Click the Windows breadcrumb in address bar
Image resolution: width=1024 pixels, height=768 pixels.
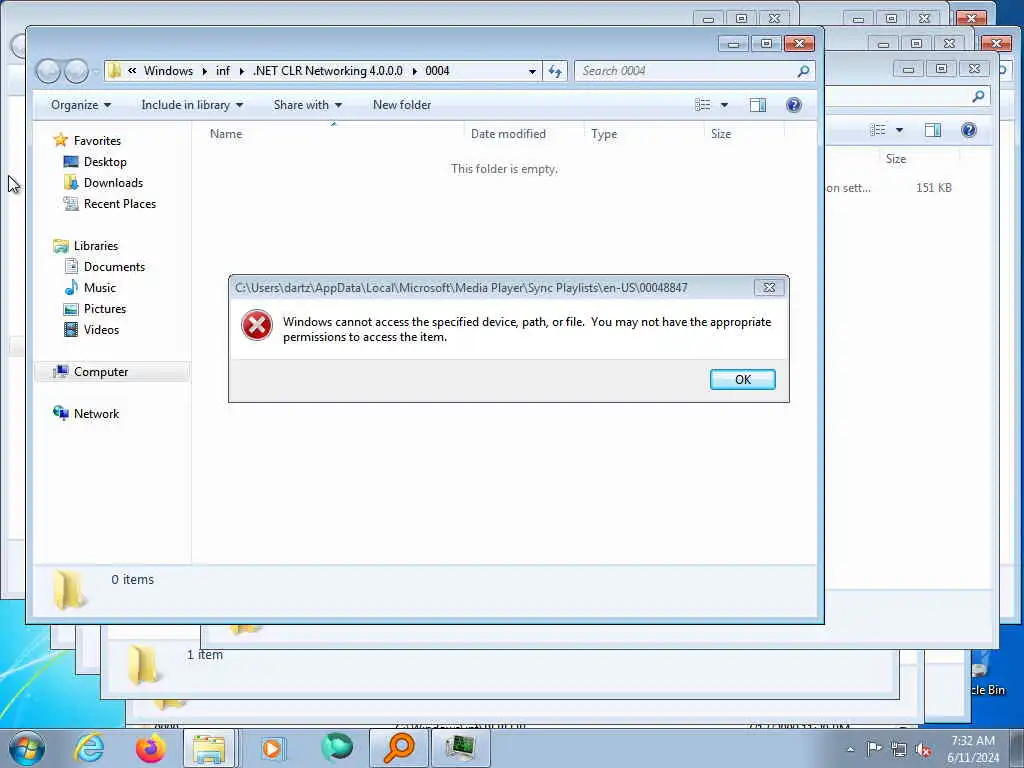pos(168,71)
